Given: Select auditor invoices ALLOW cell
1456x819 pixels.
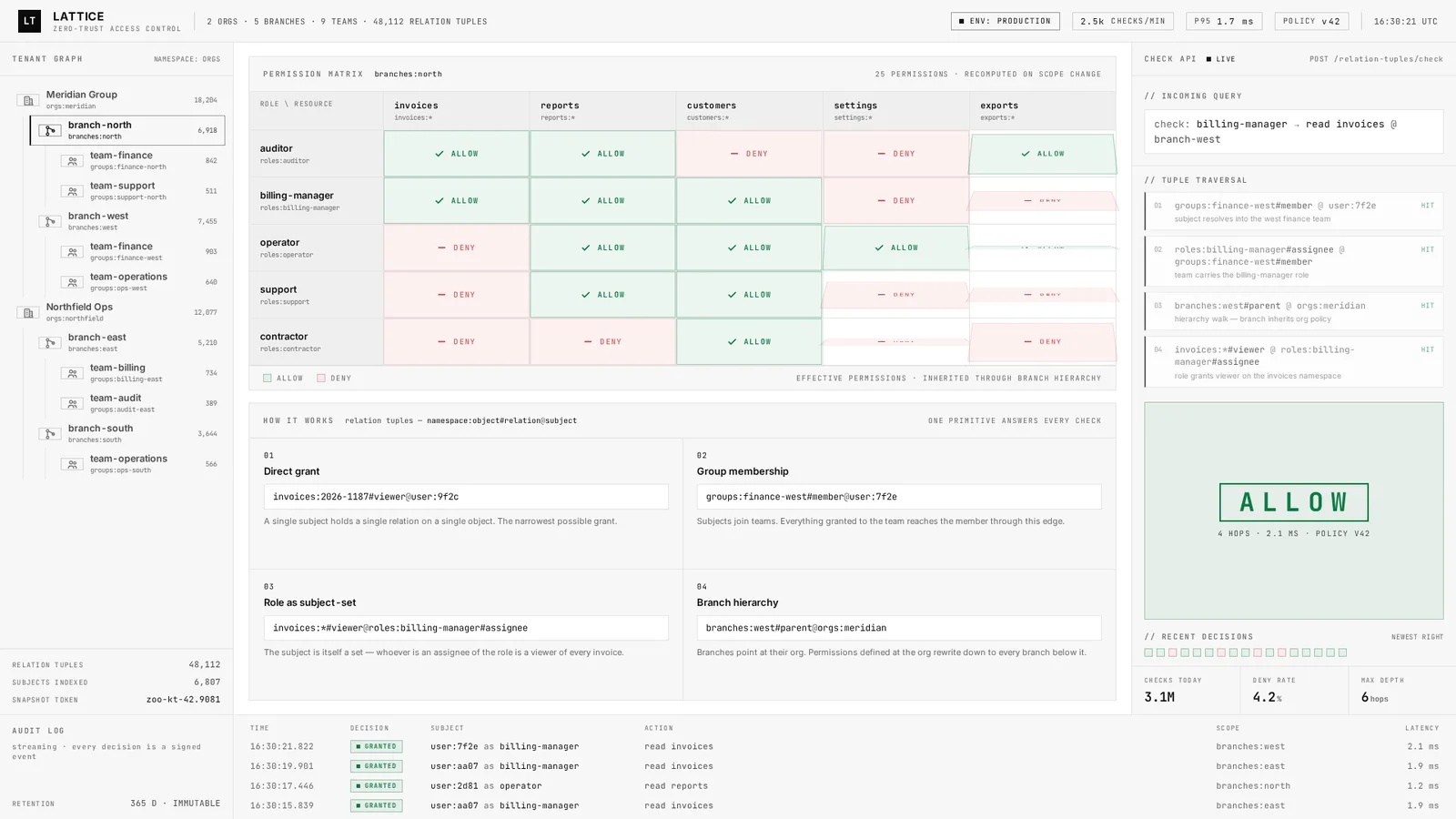Looking at the screenshot, I should 456,154.
